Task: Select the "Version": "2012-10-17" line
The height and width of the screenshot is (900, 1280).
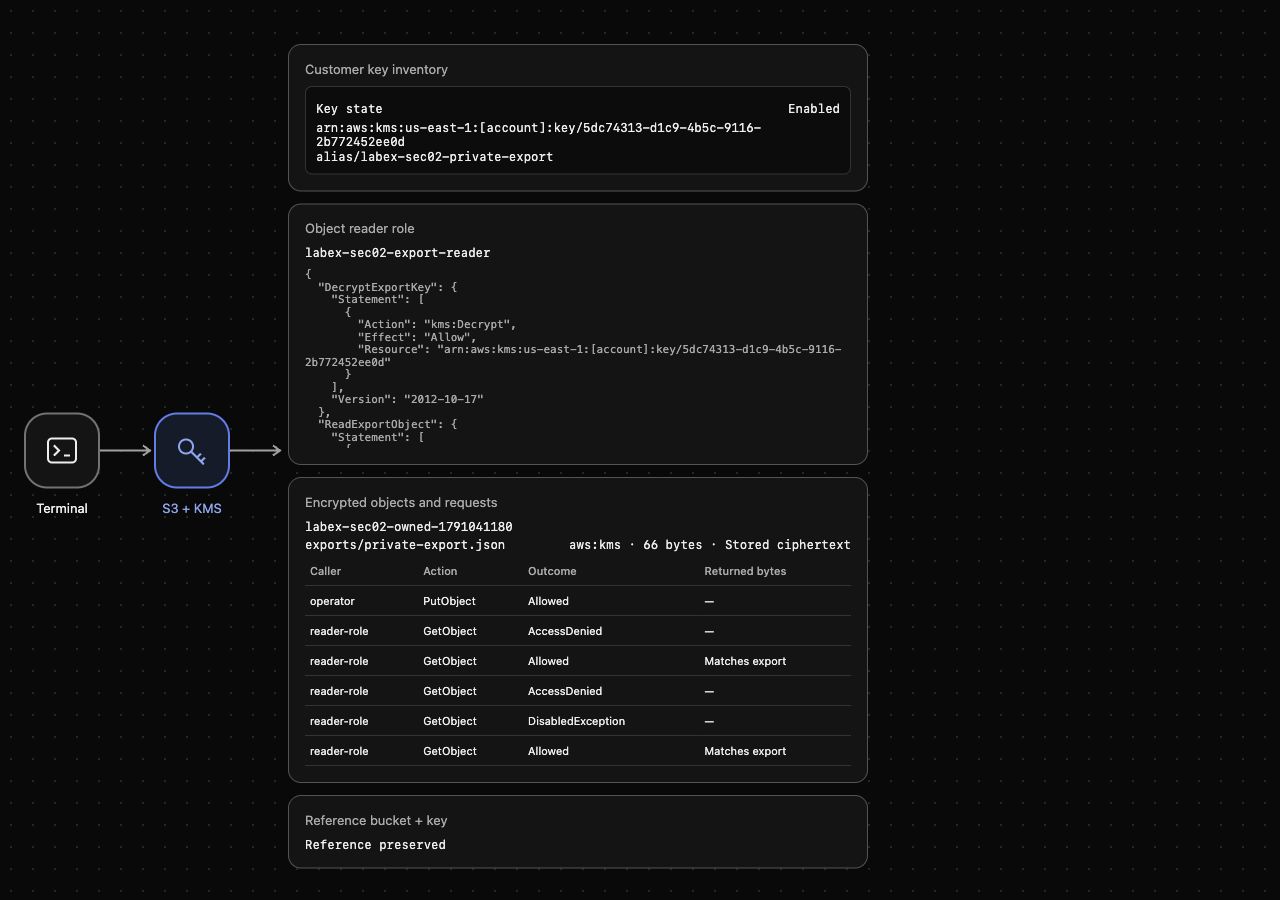Action: pos(407,399)
